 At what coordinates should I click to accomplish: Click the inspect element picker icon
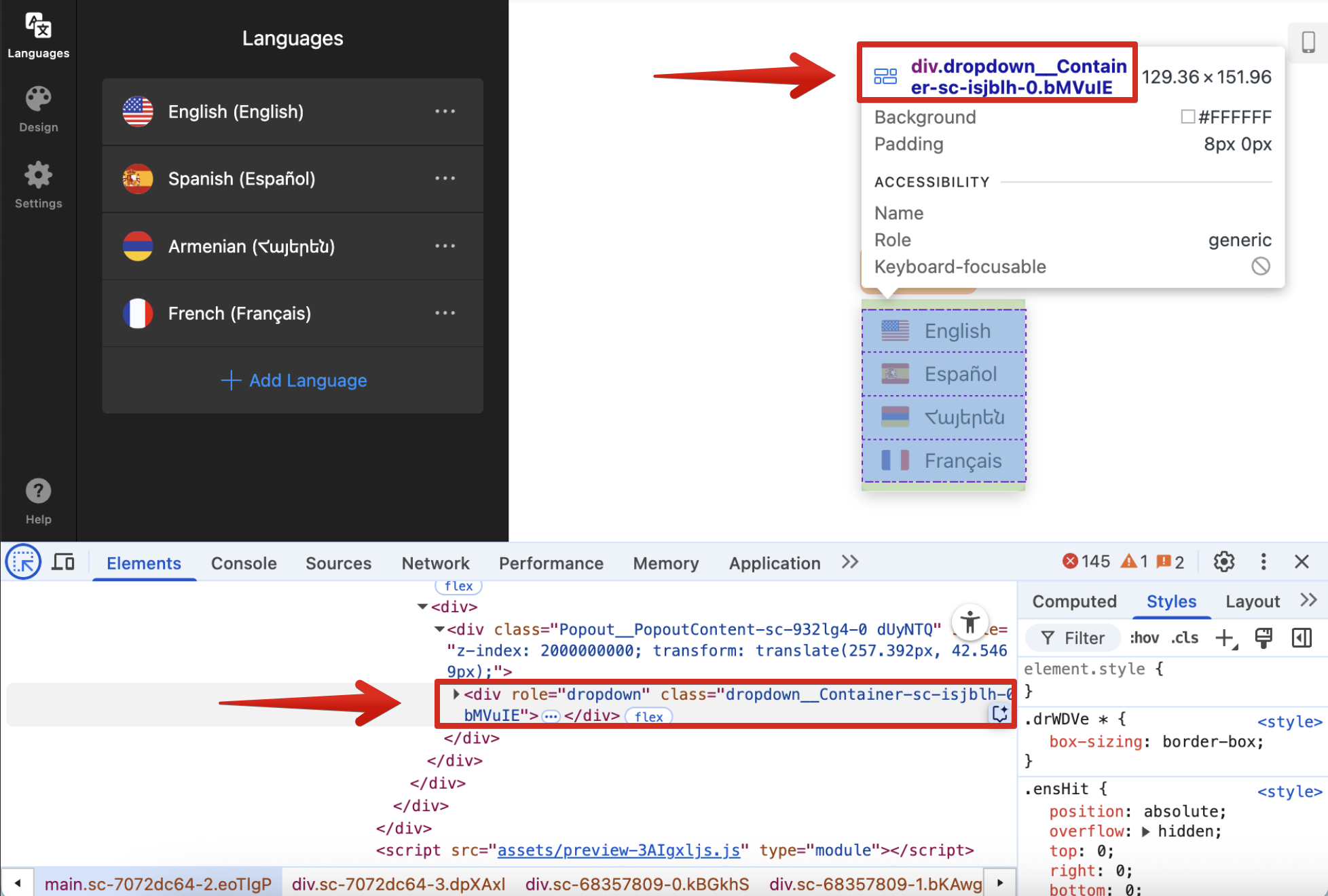point(23,562)
